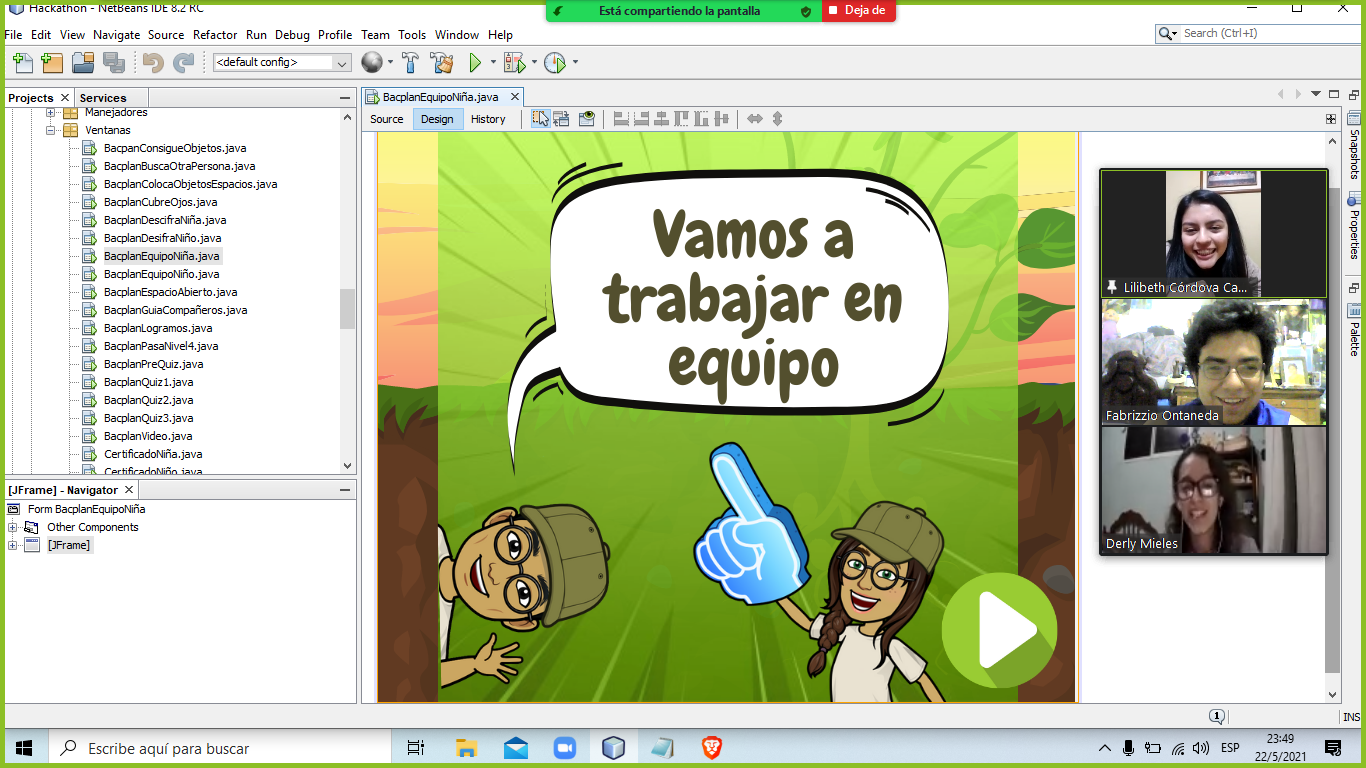Open the Refactor menu
The width and height of the screenshot is (1366, 768).
(x=215, y=34)
